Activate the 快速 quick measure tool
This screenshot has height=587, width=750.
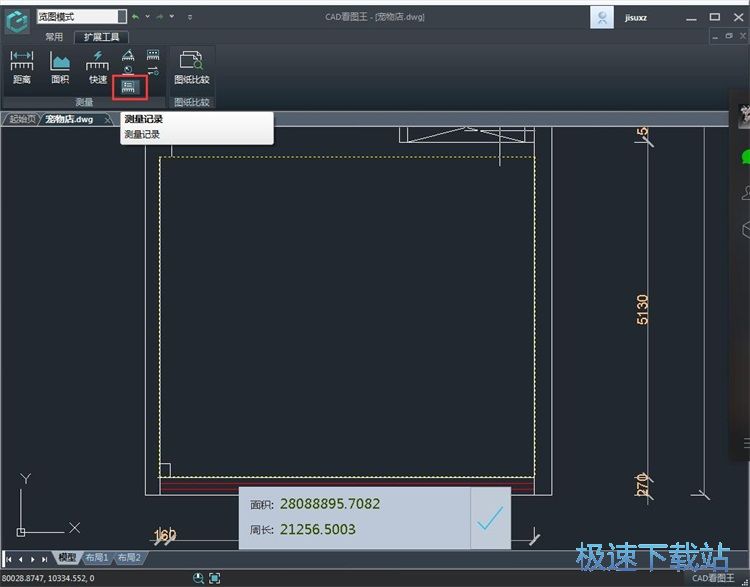pyautogui.click(x=98, y=68)
